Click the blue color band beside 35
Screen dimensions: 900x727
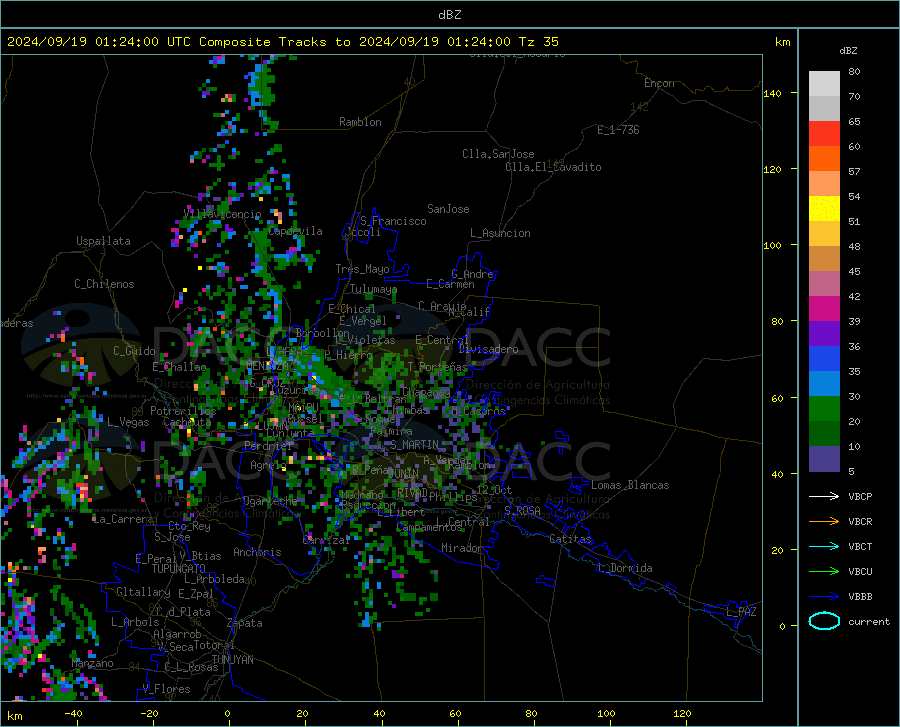click(x=824, y=359)
